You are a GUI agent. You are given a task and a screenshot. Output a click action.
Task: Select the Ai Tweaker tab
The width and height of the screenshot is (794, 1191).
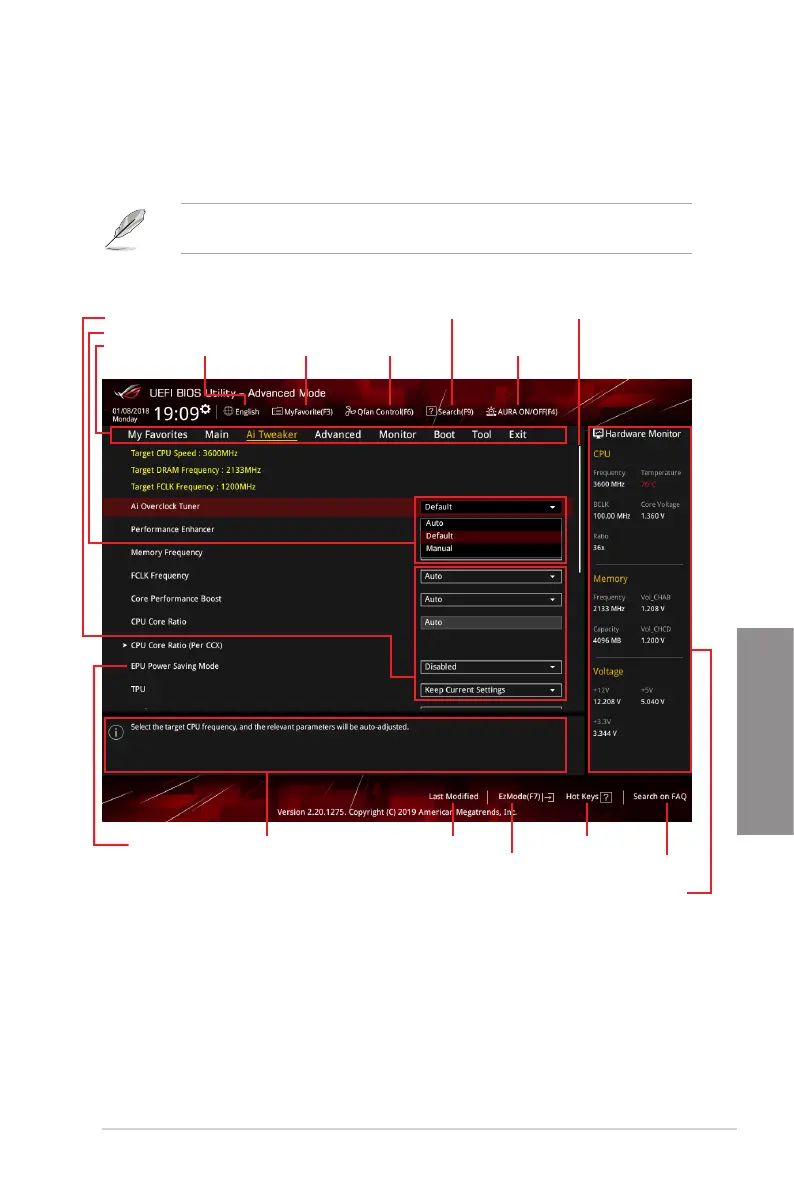coord(271,434)
